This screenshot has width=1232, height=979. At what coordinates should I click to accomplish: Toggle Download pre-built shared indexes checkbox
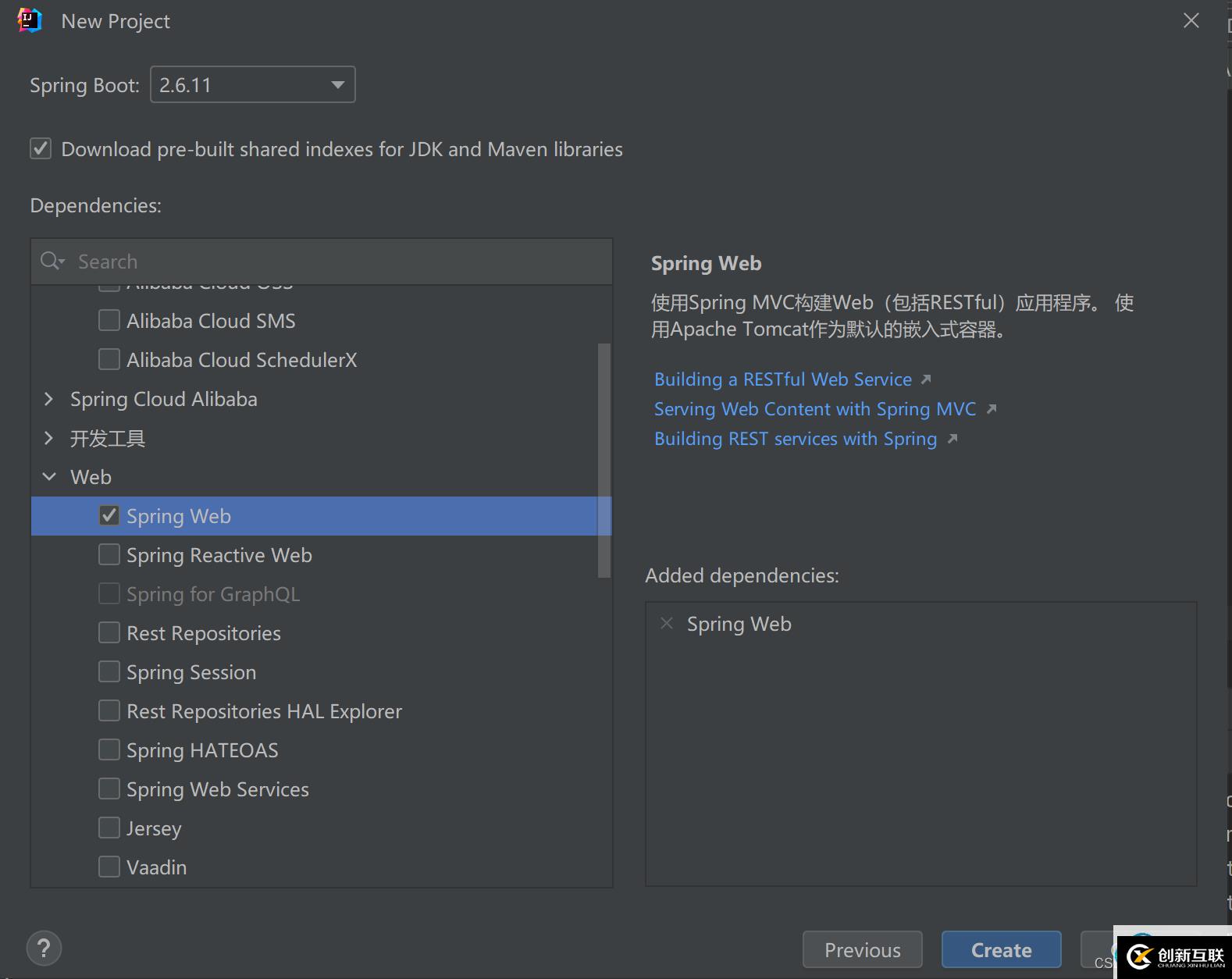[41, 148]
